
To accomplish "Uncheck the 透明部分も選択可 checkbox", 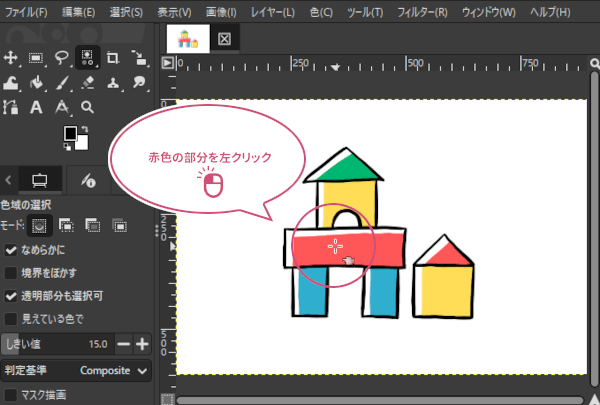I will coord(11,296).
